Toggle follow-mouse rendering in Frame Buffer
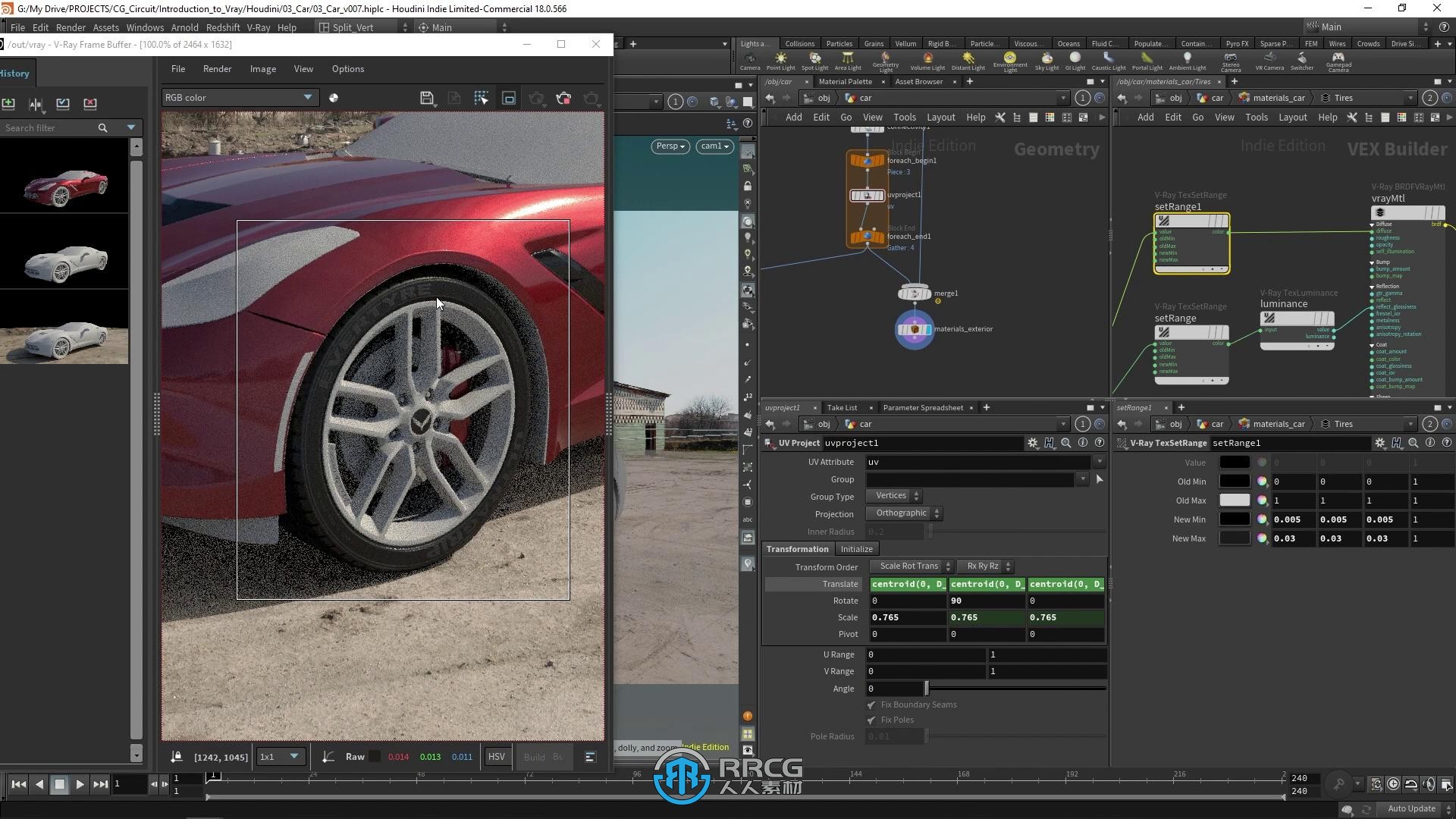Screen dimensions: 1456x819 [482, 98]
